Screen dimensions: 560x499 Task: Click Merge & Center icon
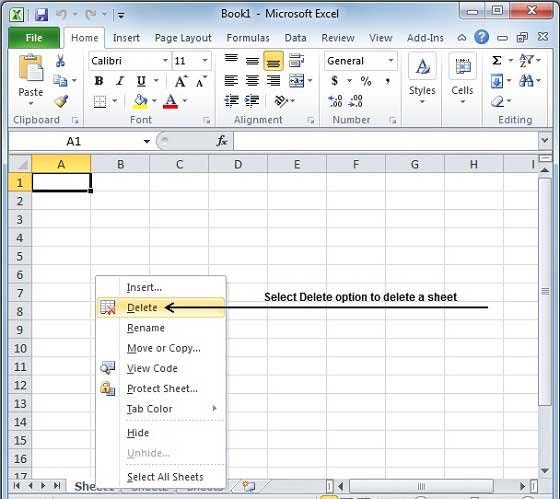point(296,81)
